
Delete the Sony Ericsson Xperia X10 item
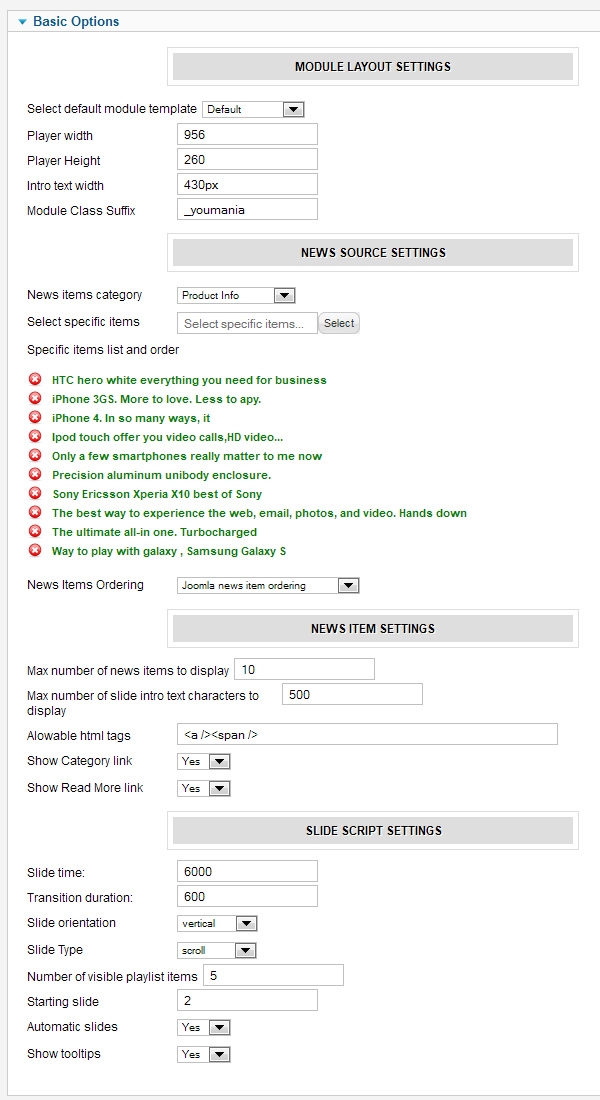pyautogui.click(x=35, y=494)
